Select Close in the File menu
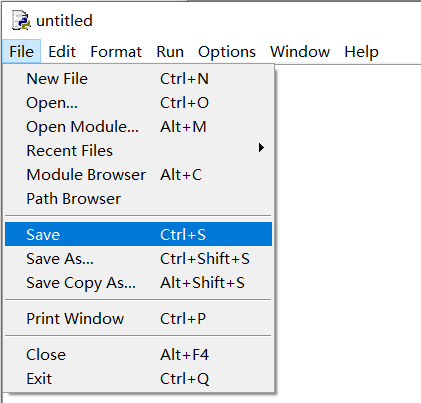This screenshot has height=403, width=421. [x=138, y=355]
